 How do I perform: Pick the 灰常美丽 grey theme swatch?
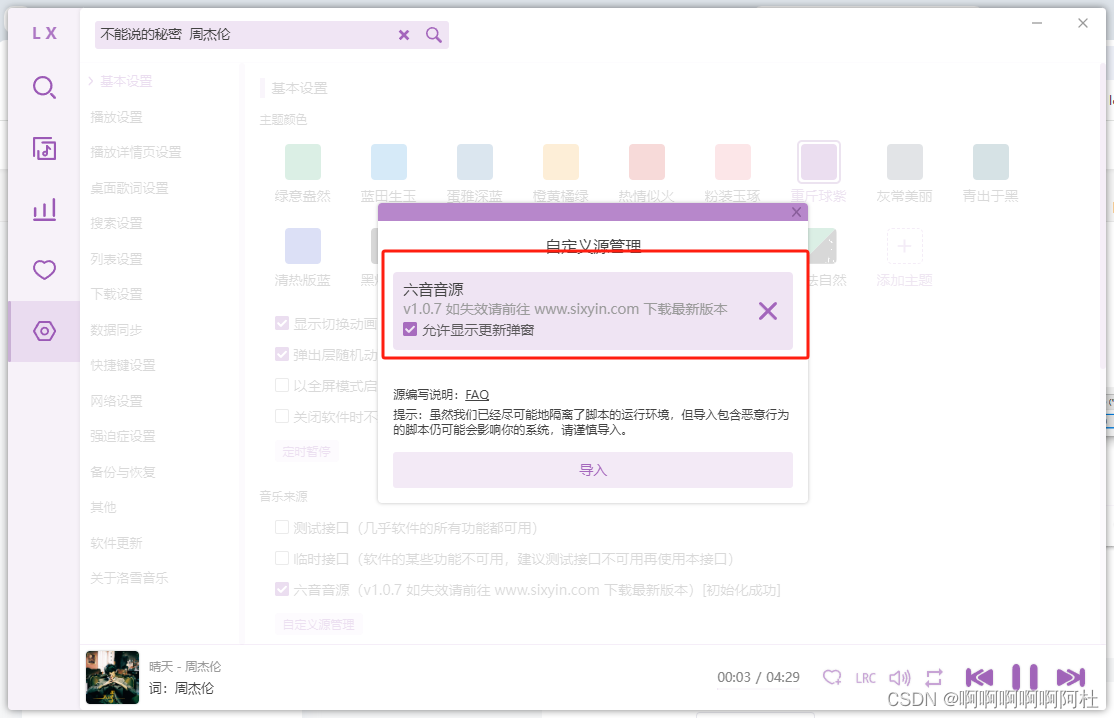point(904,162)
